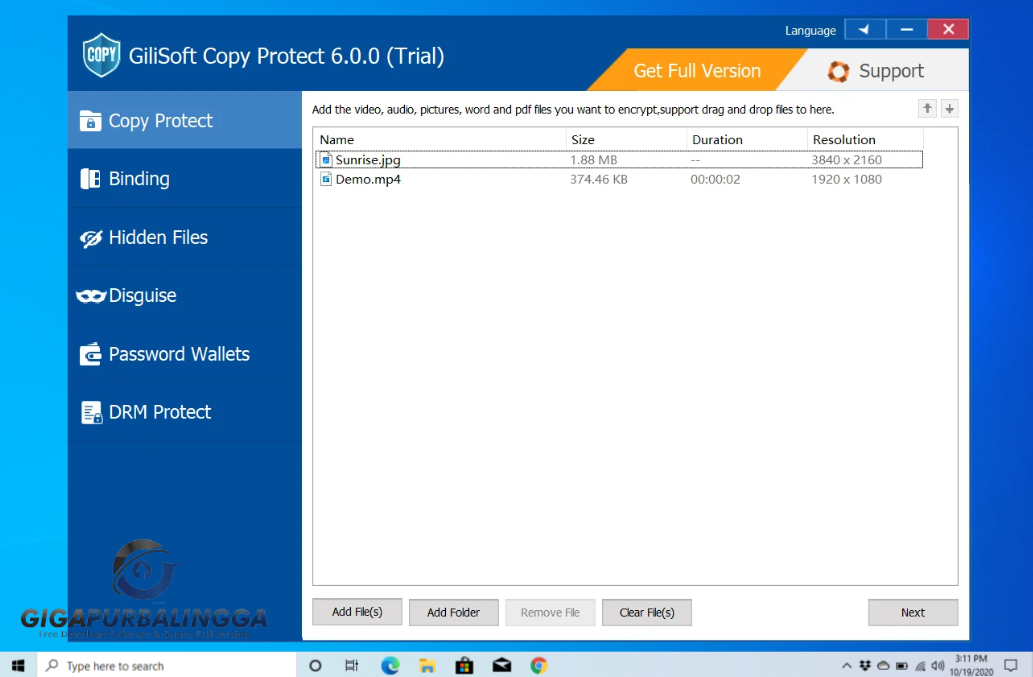Click the Add Folder button

(453, 612)
